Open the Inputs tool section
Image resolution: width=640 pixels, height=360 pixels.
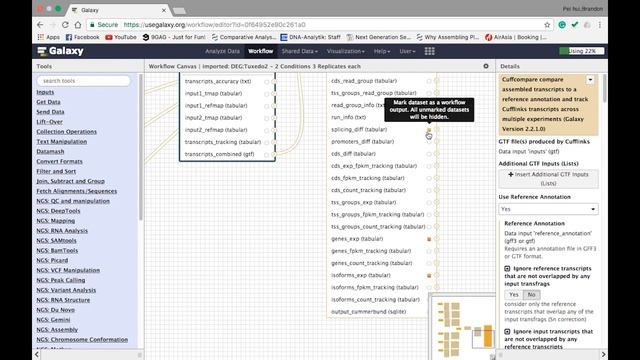tap(45, 92)
